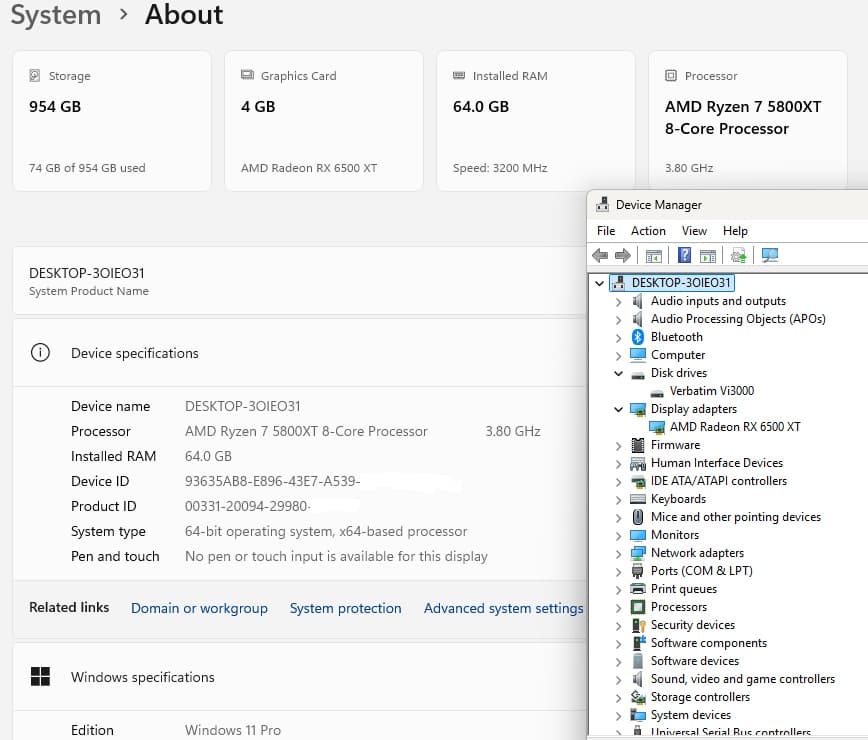Select the Verbatim Vi3000 disk drive

711,391
